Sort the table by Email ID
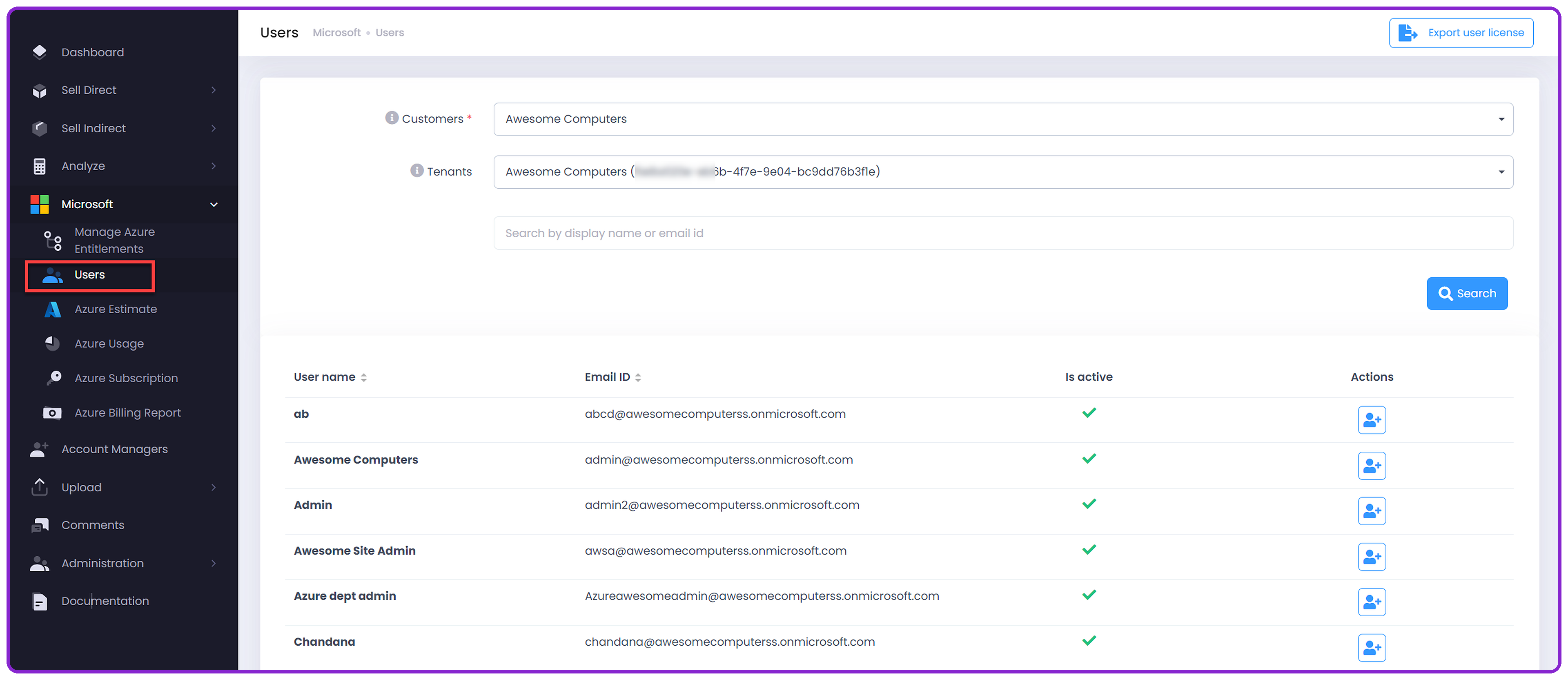The image size is (1568, 680). (613, 377)
